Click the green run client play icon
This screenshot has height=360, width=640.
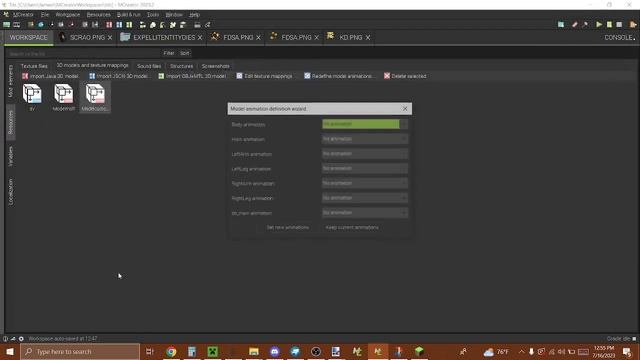599,24
